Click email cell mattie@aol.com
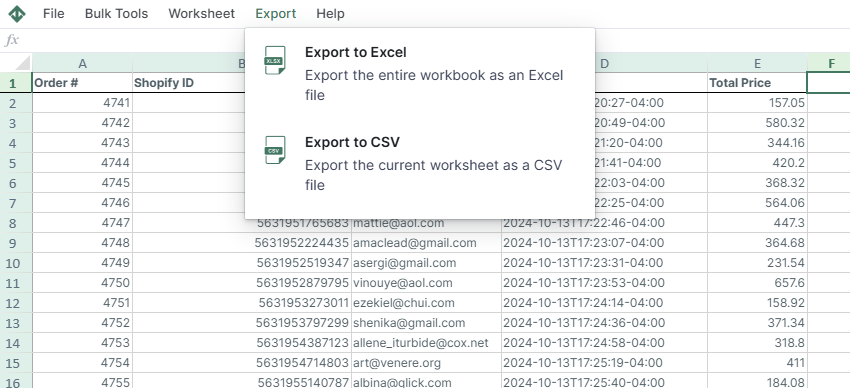 click(x=427, y=223)
